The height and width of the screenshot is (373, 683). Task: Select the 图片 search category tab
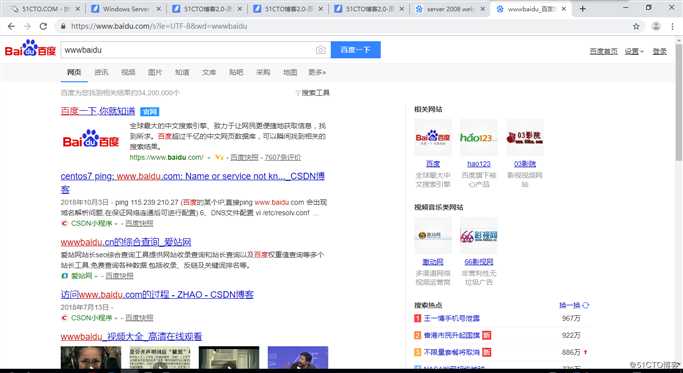click(155, 72)
